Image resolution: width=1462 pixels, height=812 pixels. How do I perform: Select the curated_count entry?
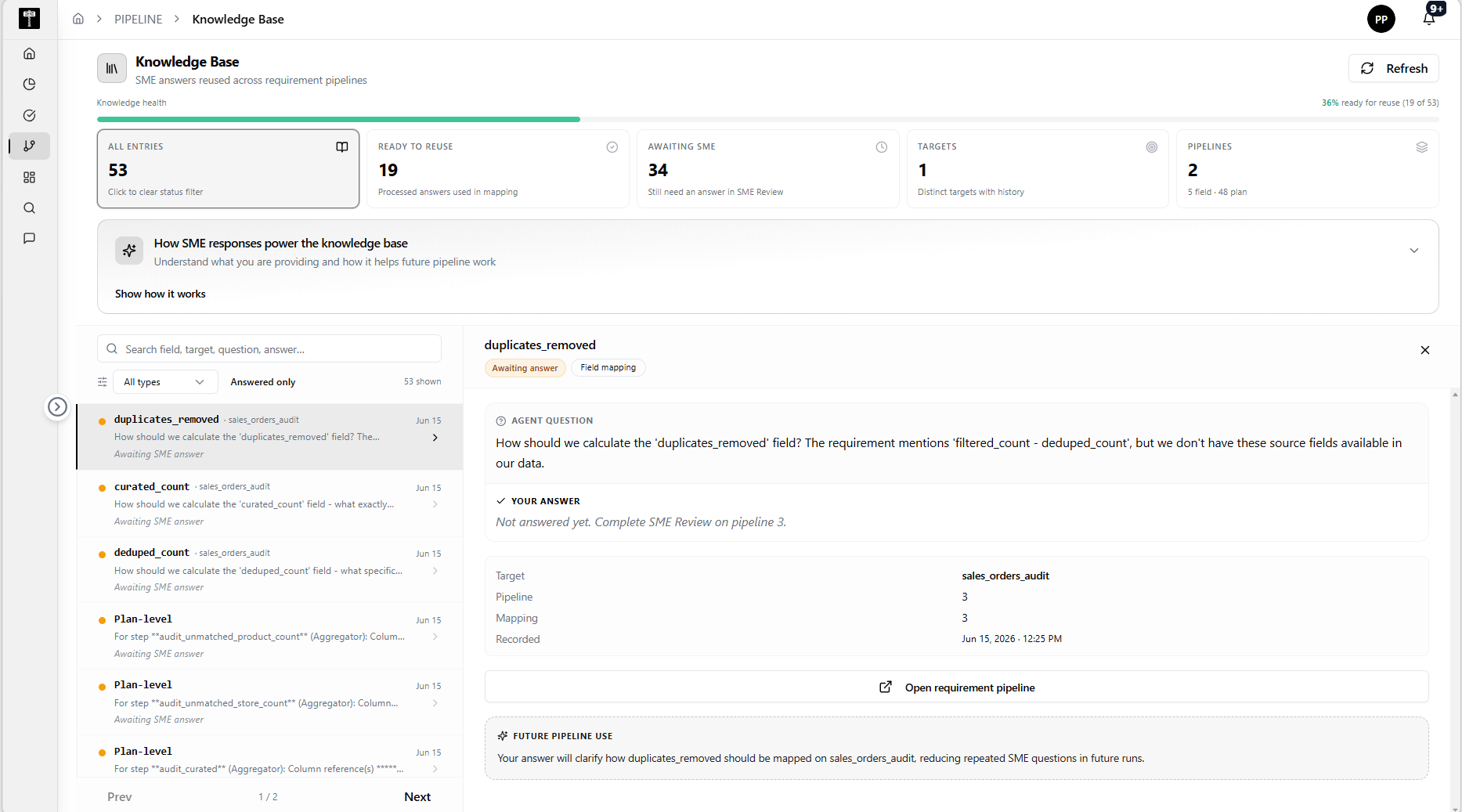(x=269, y=503)
